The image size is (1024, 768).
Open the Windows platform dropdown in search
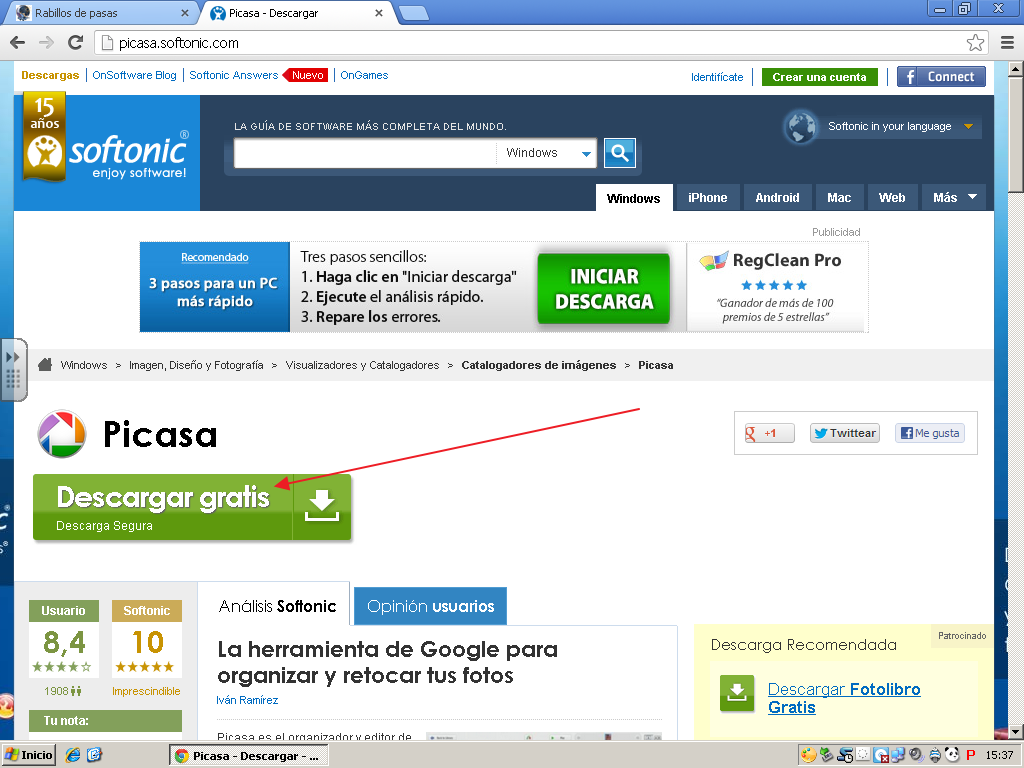pyautogui.click(x=547, y=153)
